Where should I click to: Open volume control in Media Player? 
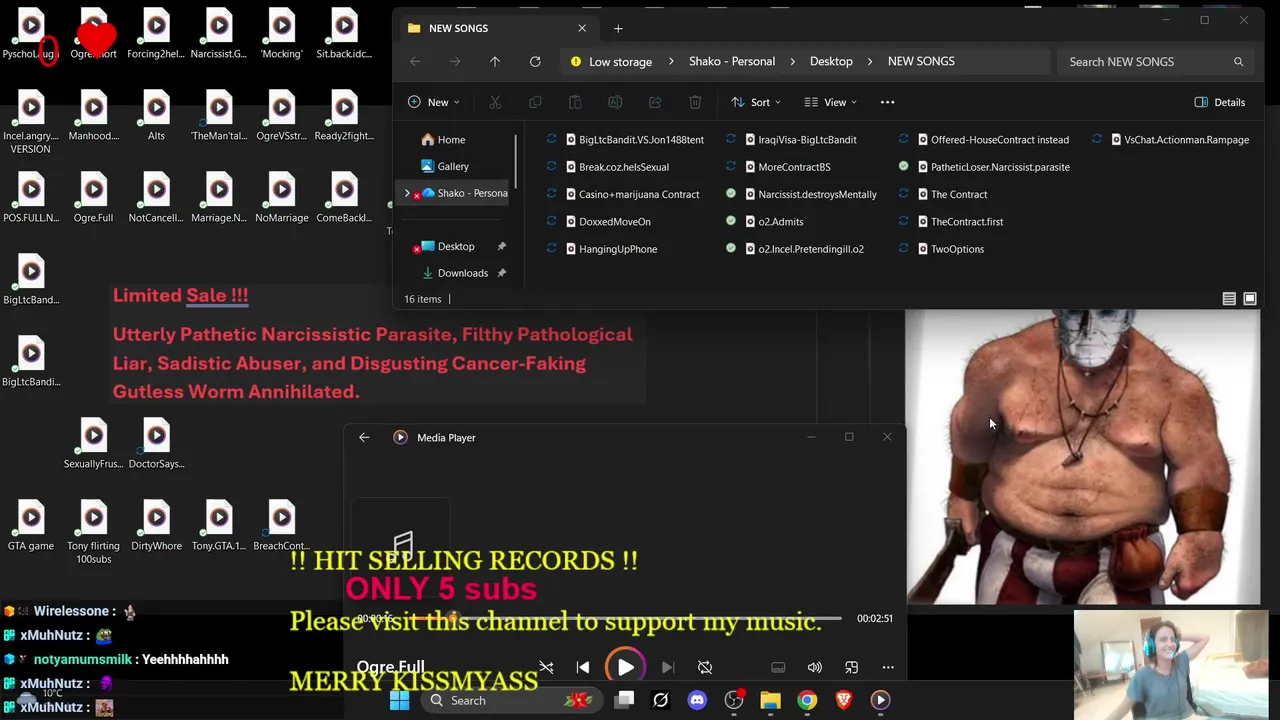pos(815,667)
